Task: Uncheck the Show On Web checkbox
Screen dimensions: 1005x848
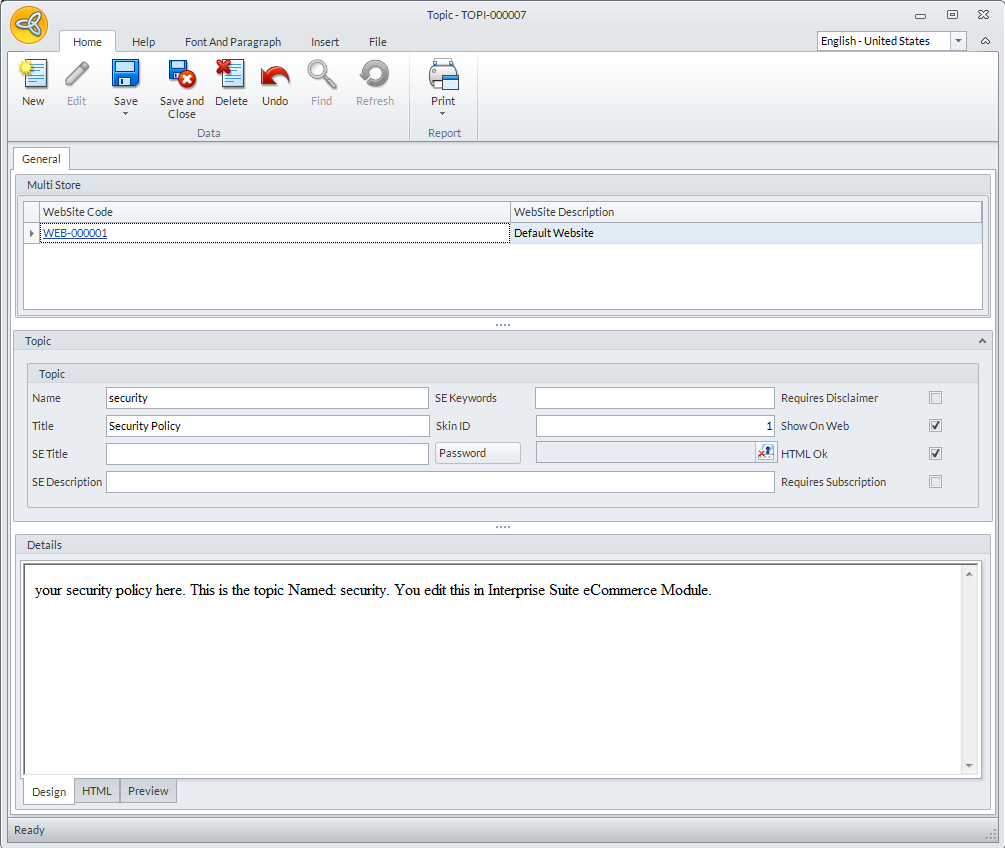Action: click(x=936, y=426)
